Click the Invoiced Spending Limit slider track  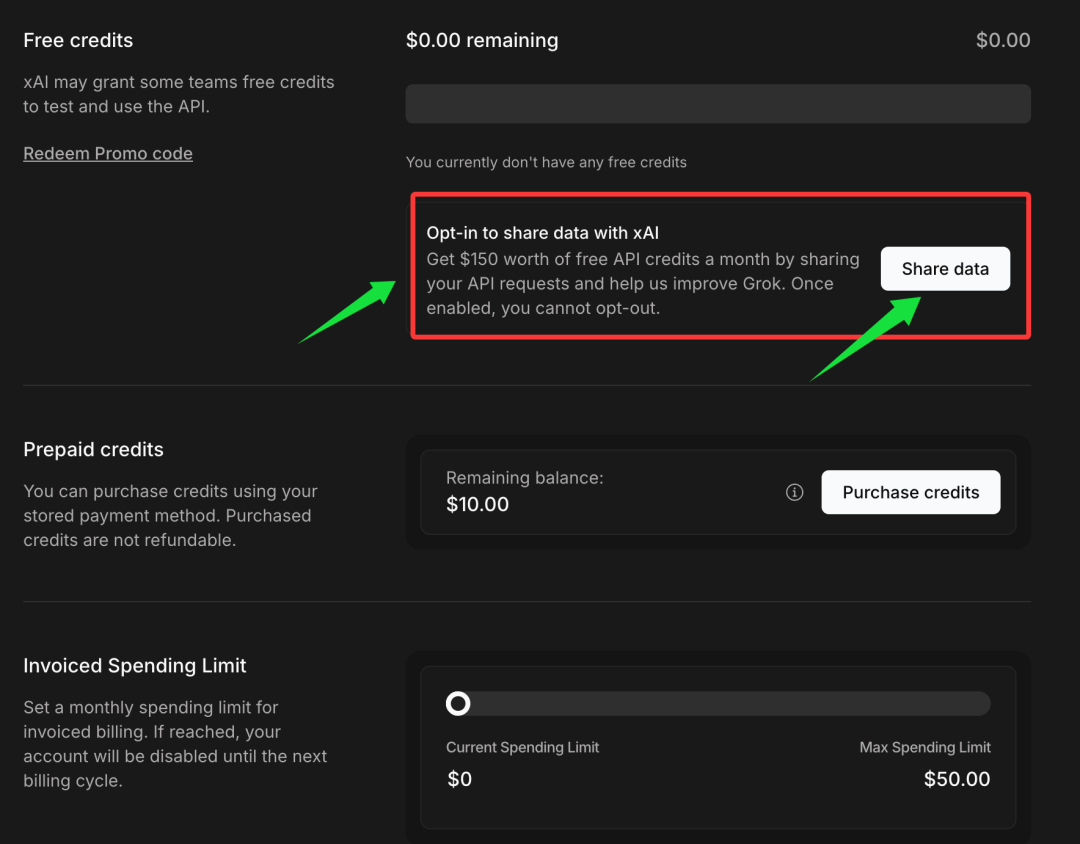[x=718, y=703]
